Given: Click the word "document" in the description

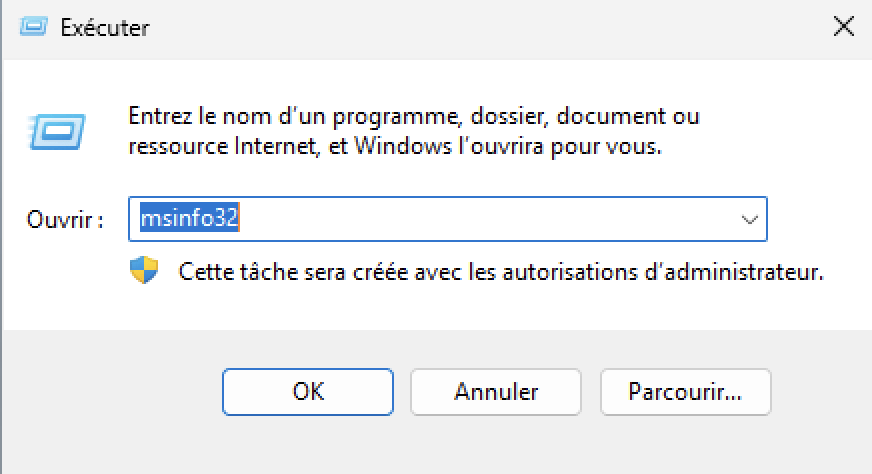Looking at the screenshot, I should 611,116.
